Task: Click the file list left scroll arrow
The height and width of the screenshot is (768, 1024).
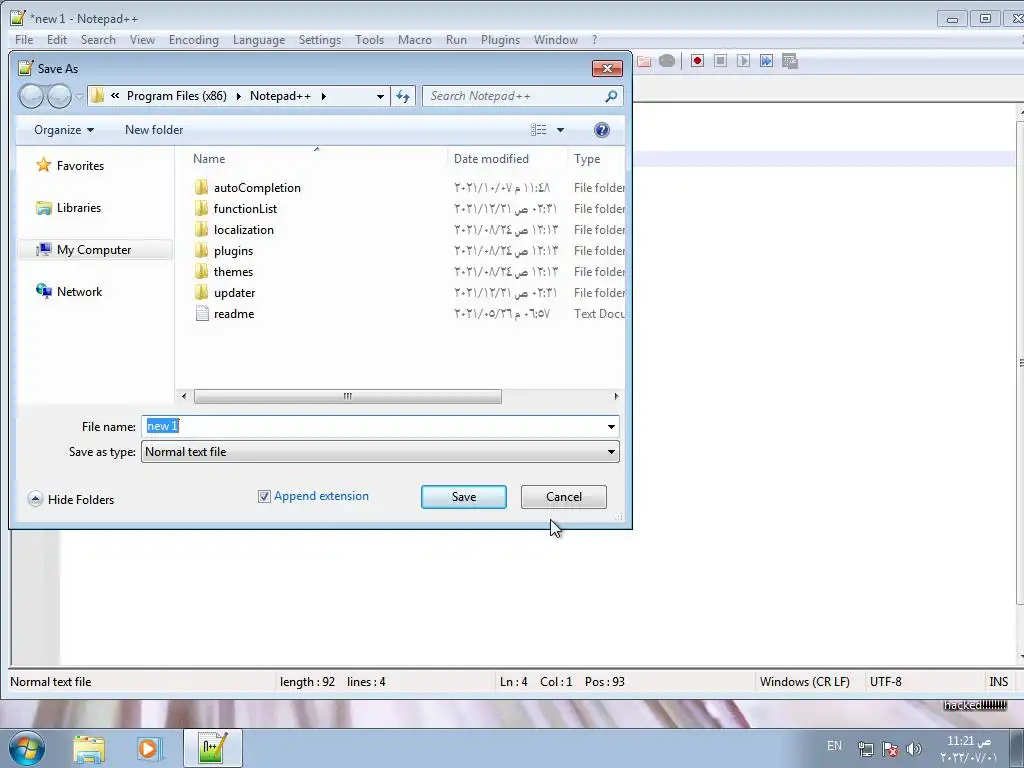Action: point(184,396)
